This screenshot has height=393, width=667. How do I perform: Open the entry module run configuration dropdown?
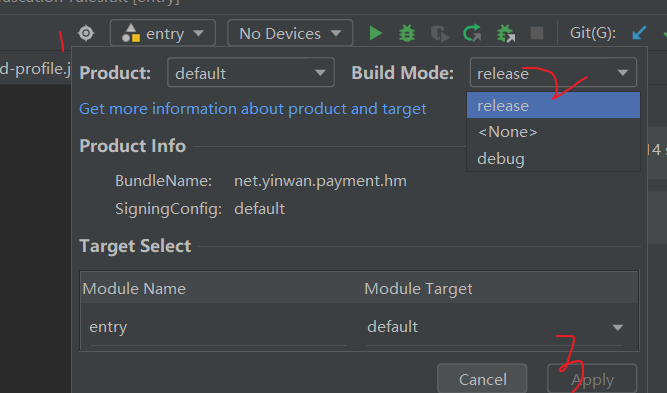pyautogui.click(x=163, y=33)
